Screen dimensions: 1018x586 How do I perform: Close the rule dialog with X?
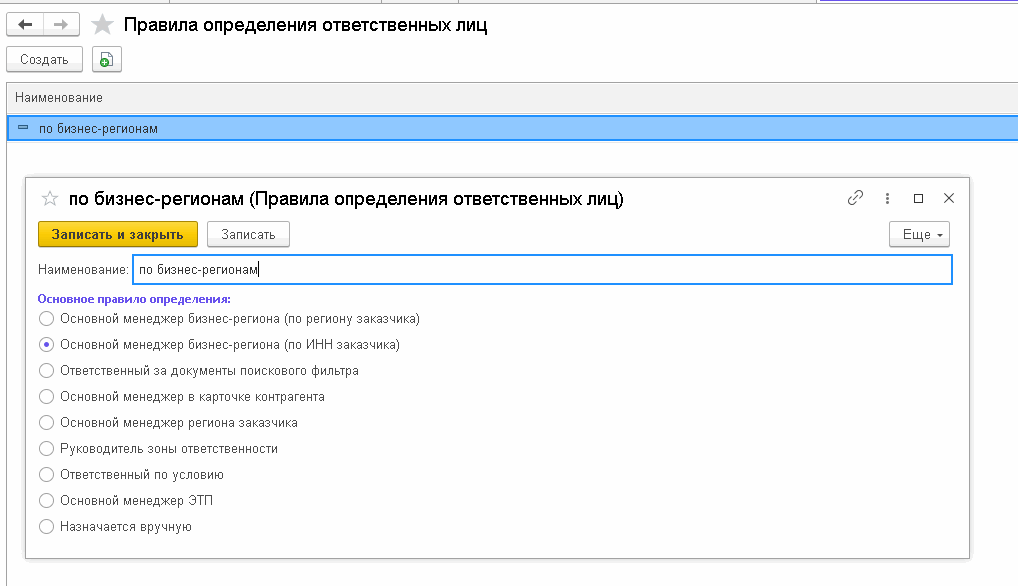pos(949,199)
